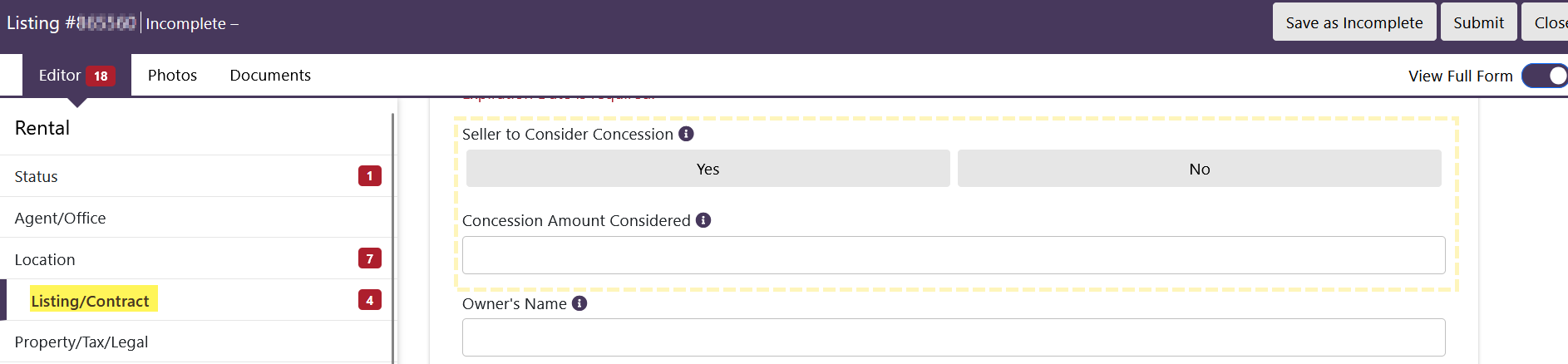Switch to the Documents tab
This screenshot has width=1568, height=364.
[270, 75]
